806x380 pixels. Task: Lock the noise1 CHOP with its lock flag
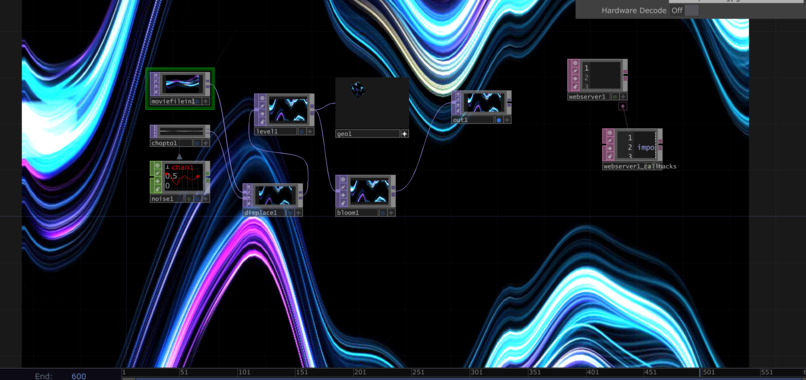(x=158, y=188)
